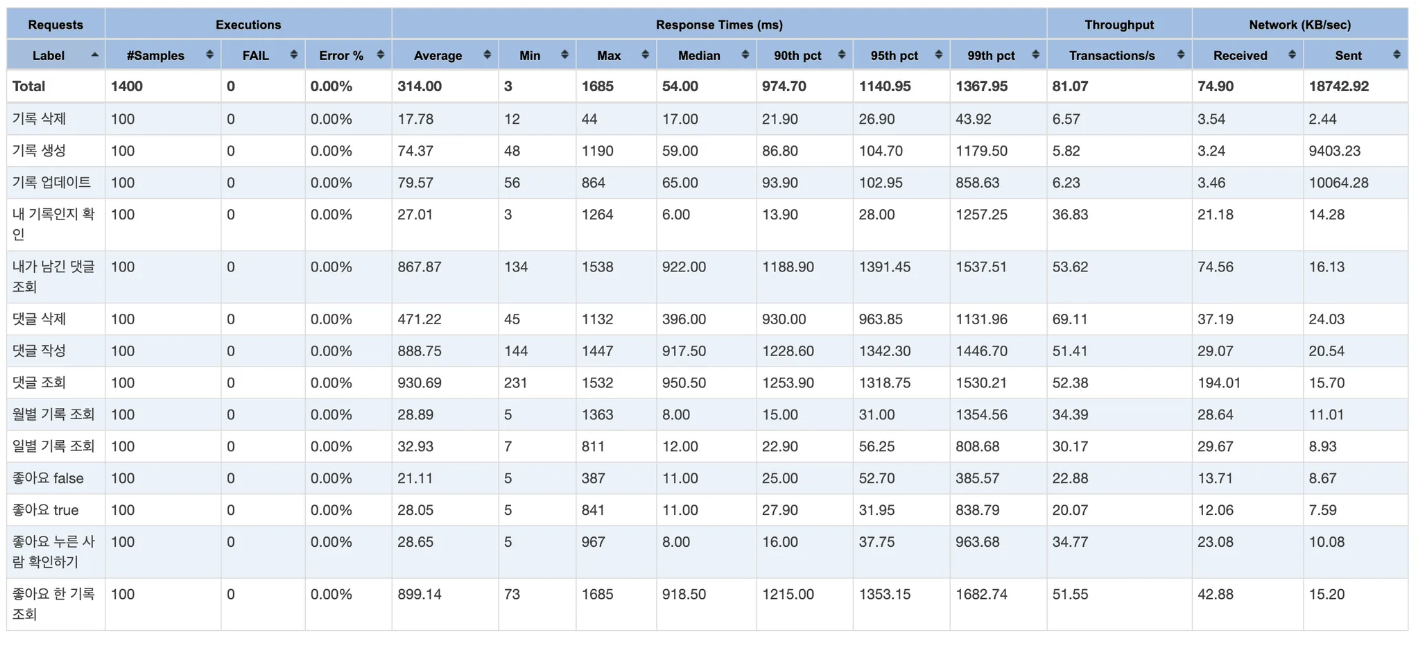Viewport: 1426px width, 646px height.
Task: Click 95th pct value 56.25 in 일별 기록 조회
Action: [x=877, y=446]
